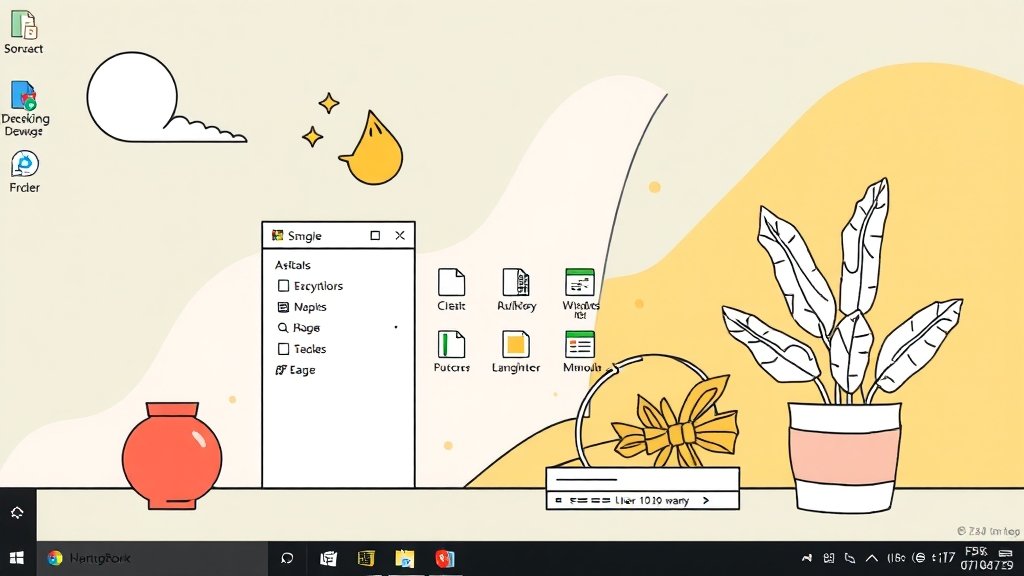The image size is (1024, 576).
Task: Open the Mmoah green-header file icon
Action: click(580, 345)
